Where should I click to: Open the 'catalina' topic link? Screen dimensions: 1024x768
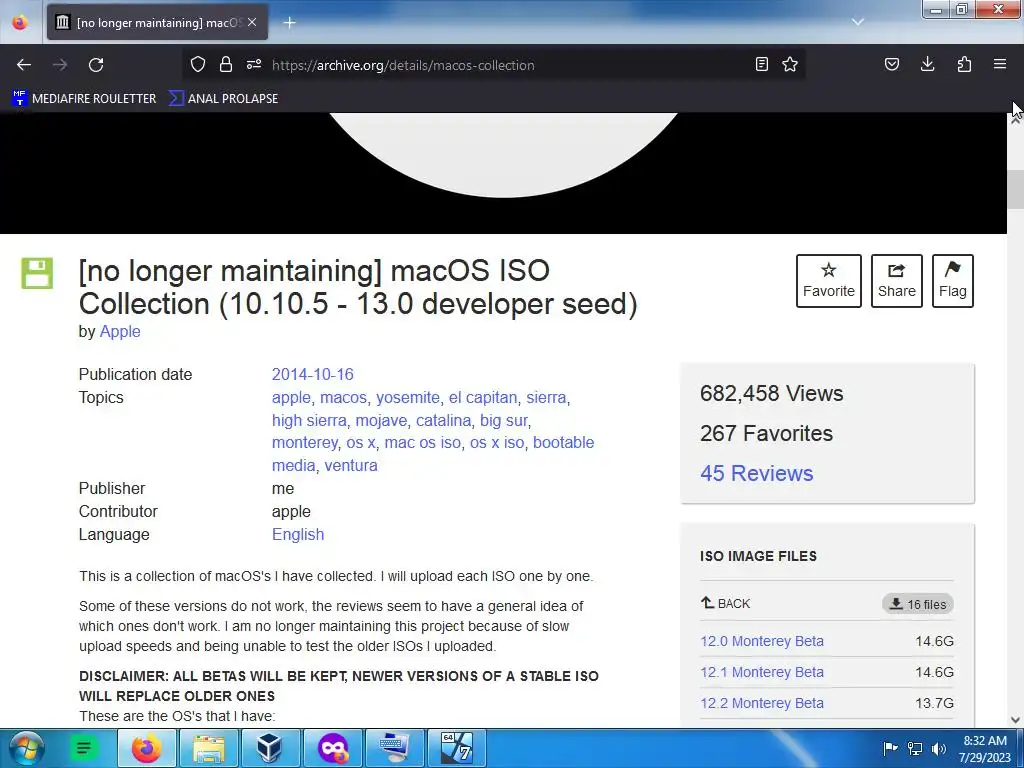tap(443, 420)
